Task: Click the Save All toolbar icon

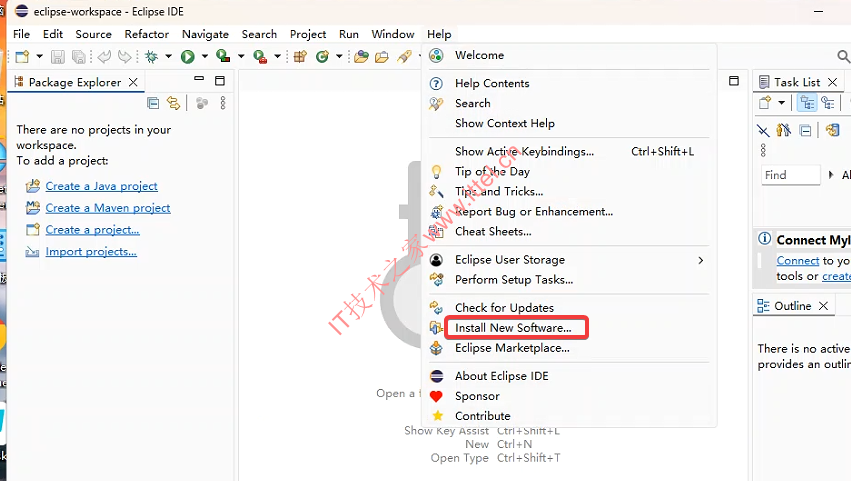Action: (79, 56)
